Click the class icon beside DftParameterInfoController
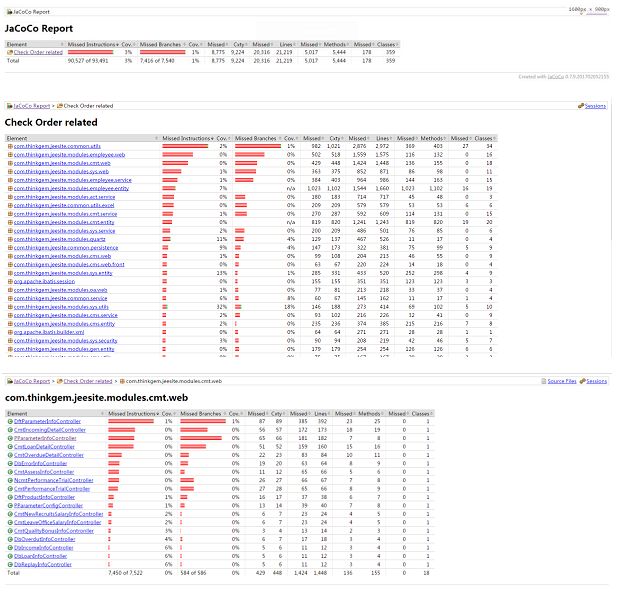617x595 pixels. pos(10,421)
